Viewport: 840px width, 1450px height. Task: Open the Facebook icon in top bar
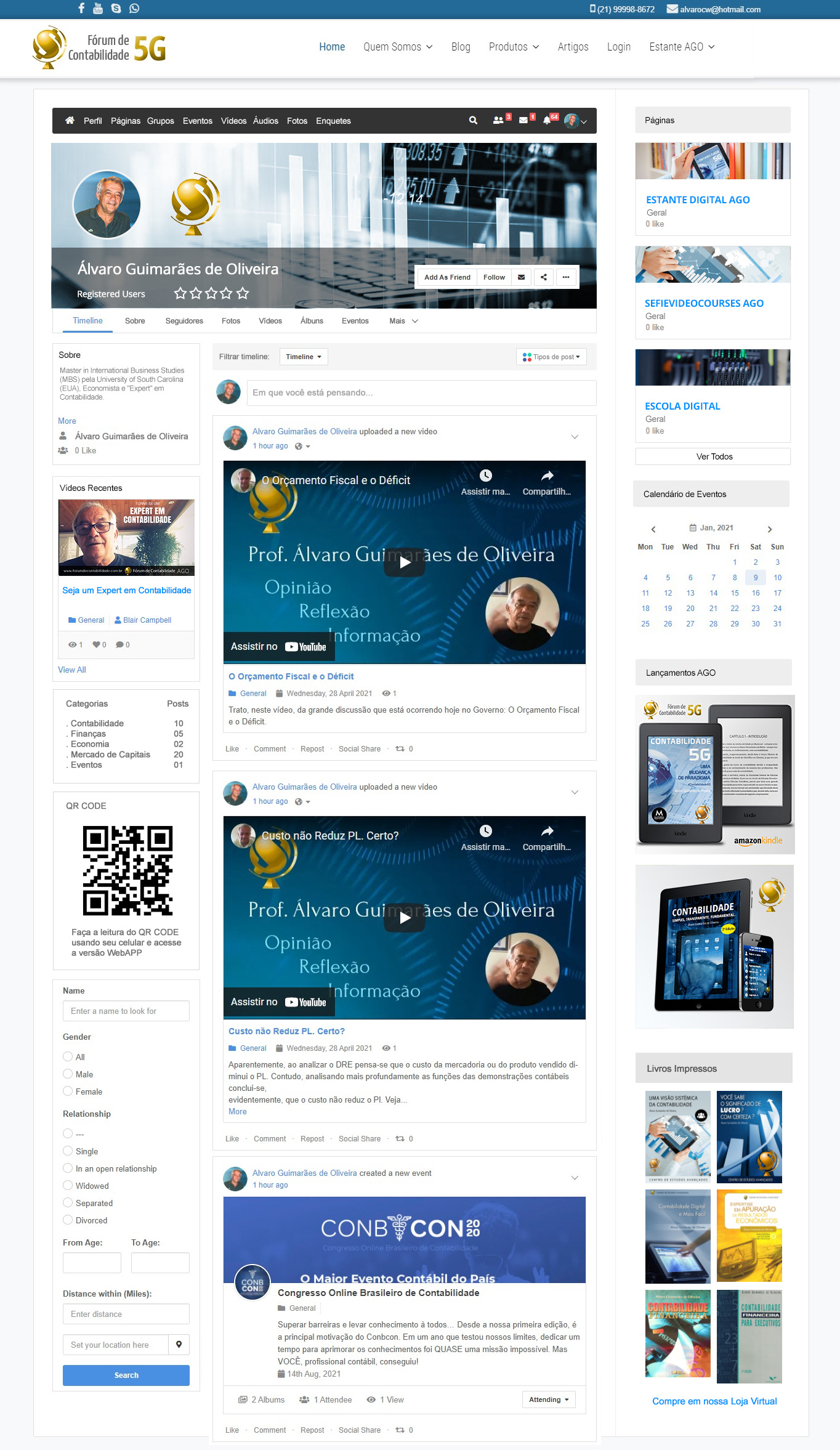81,9
